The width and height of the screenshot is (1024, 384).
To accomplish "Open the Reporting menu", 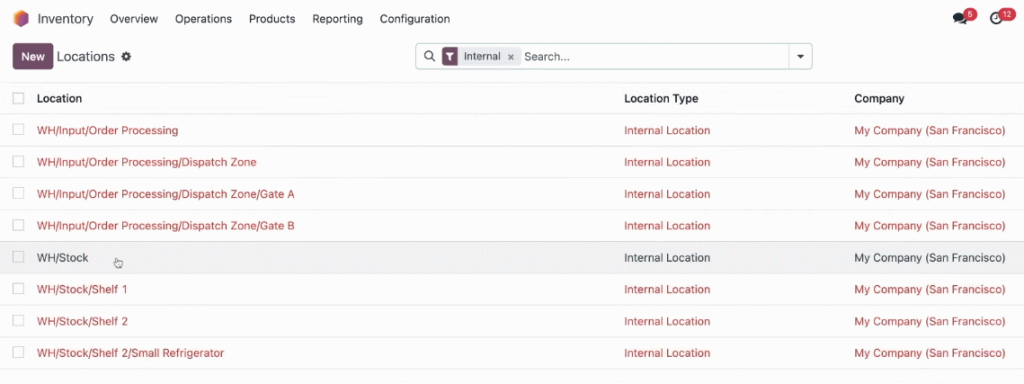I will (337, 19).
